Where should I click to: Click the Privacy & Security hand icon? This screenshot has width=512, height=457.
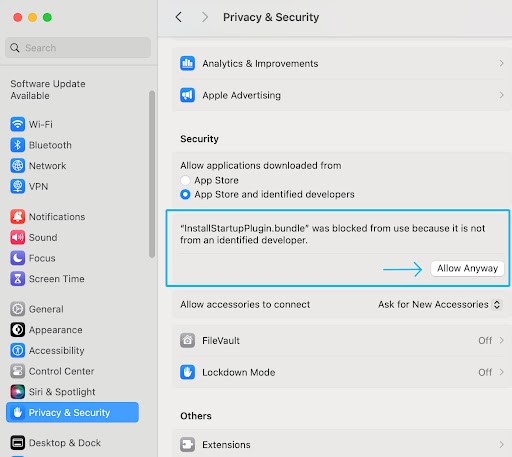tap(17, 413)
